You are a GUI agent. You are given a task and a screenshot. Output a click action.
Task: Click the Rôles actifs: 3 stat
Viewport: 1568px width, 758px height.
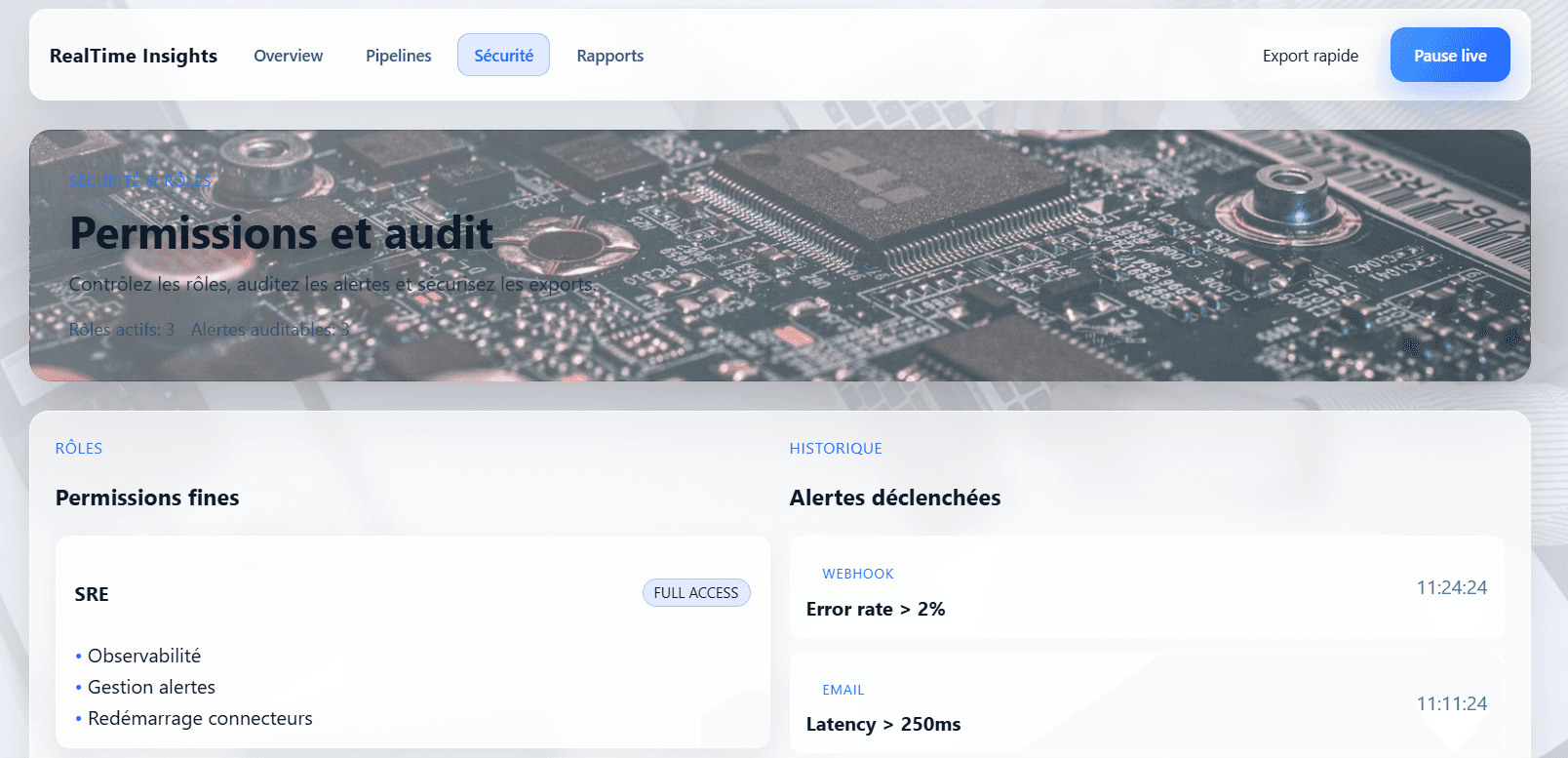point(122,330)
